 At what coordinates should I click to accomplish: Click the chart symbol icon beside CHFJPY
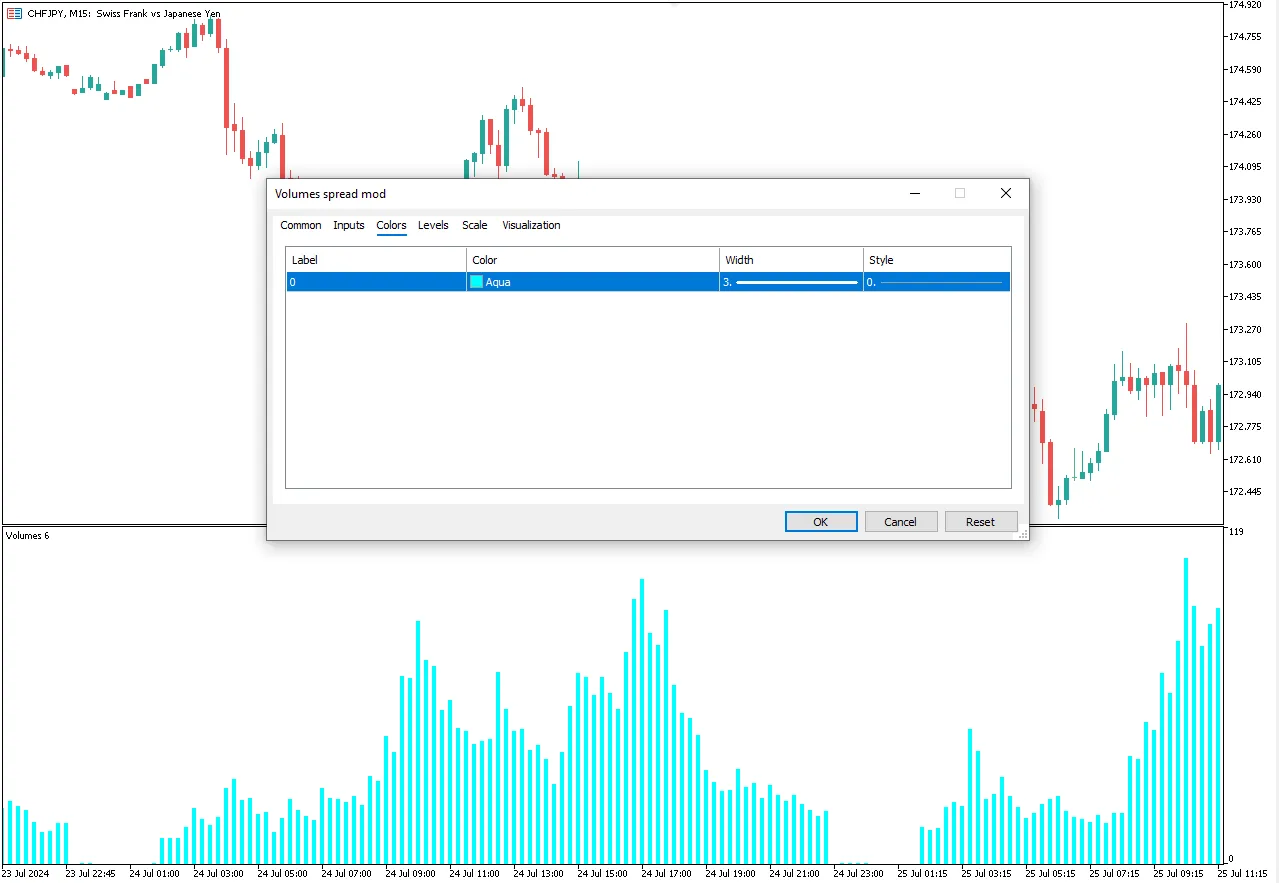point(14,14)
